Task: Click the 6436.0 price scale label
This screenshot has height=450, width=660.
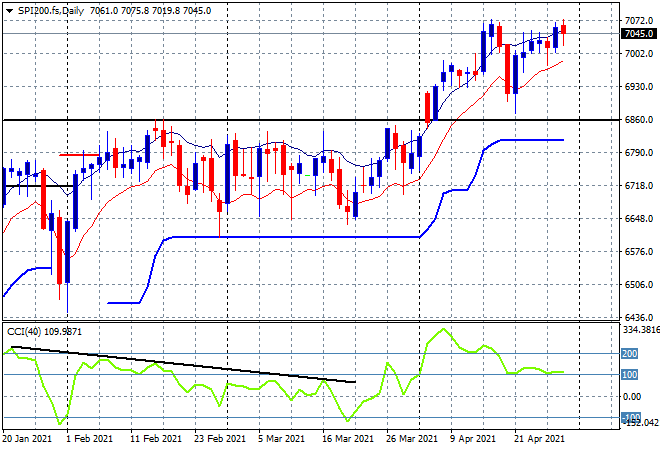Action: 639,317
